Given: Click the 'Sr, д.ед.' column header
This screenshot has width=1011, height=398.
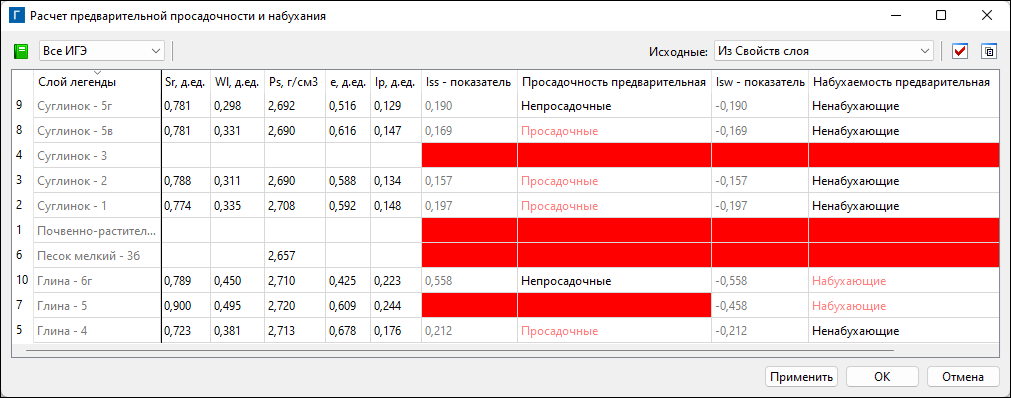Looking at the screenshot, I should (x=185, y=81).
